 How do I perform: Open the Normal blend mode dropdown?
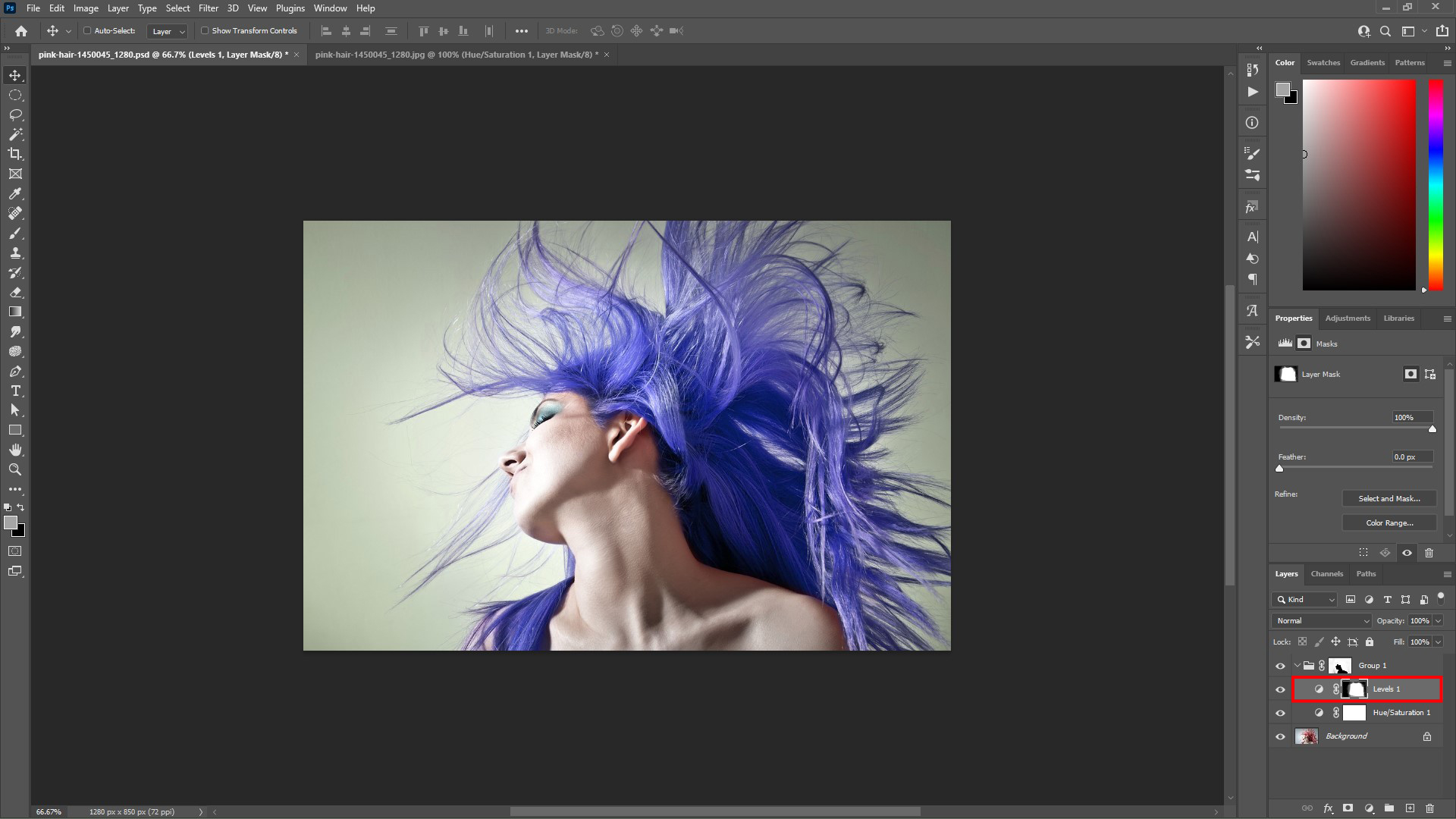pos(1323,620)
